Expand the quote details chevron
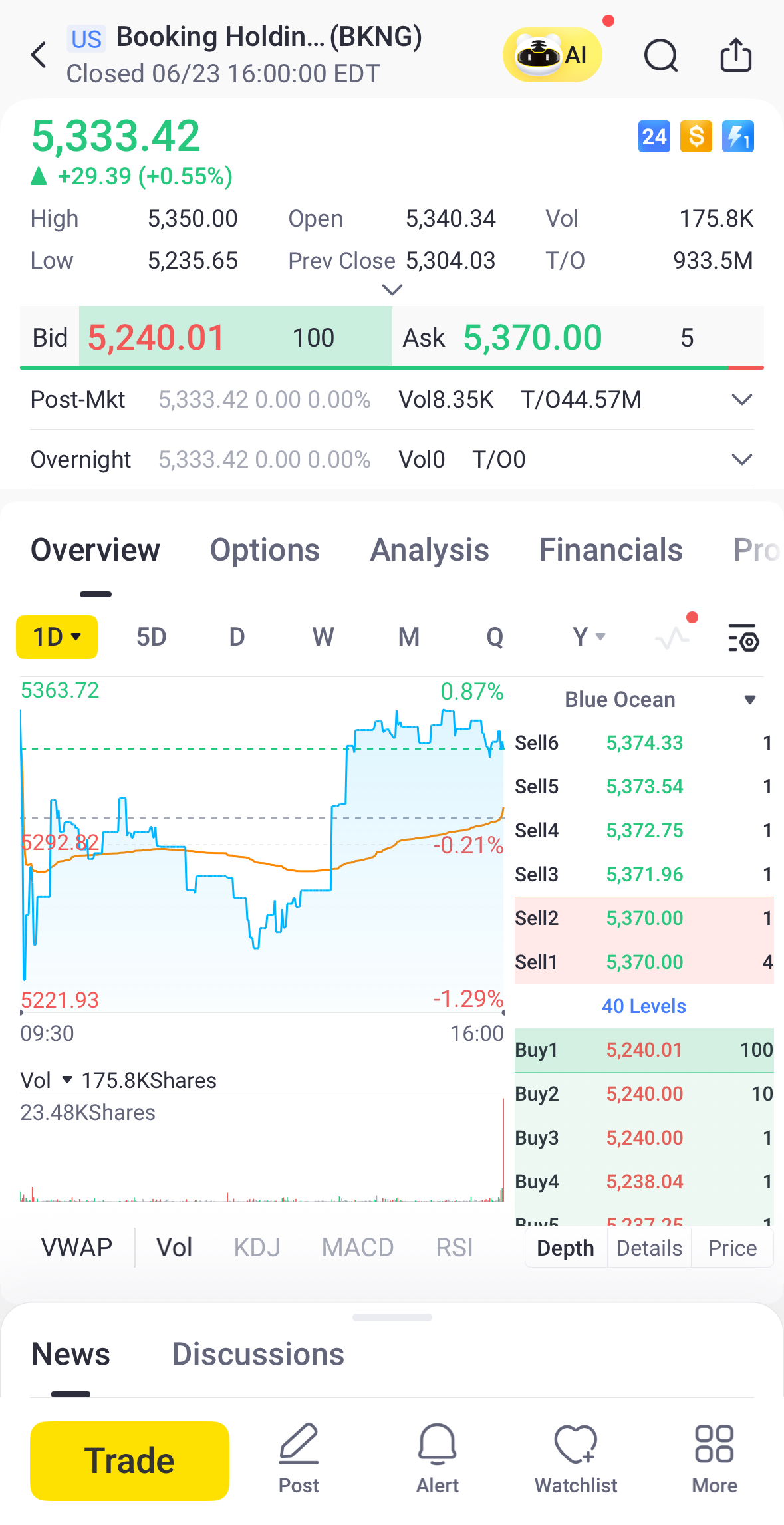 click(392, 290)
